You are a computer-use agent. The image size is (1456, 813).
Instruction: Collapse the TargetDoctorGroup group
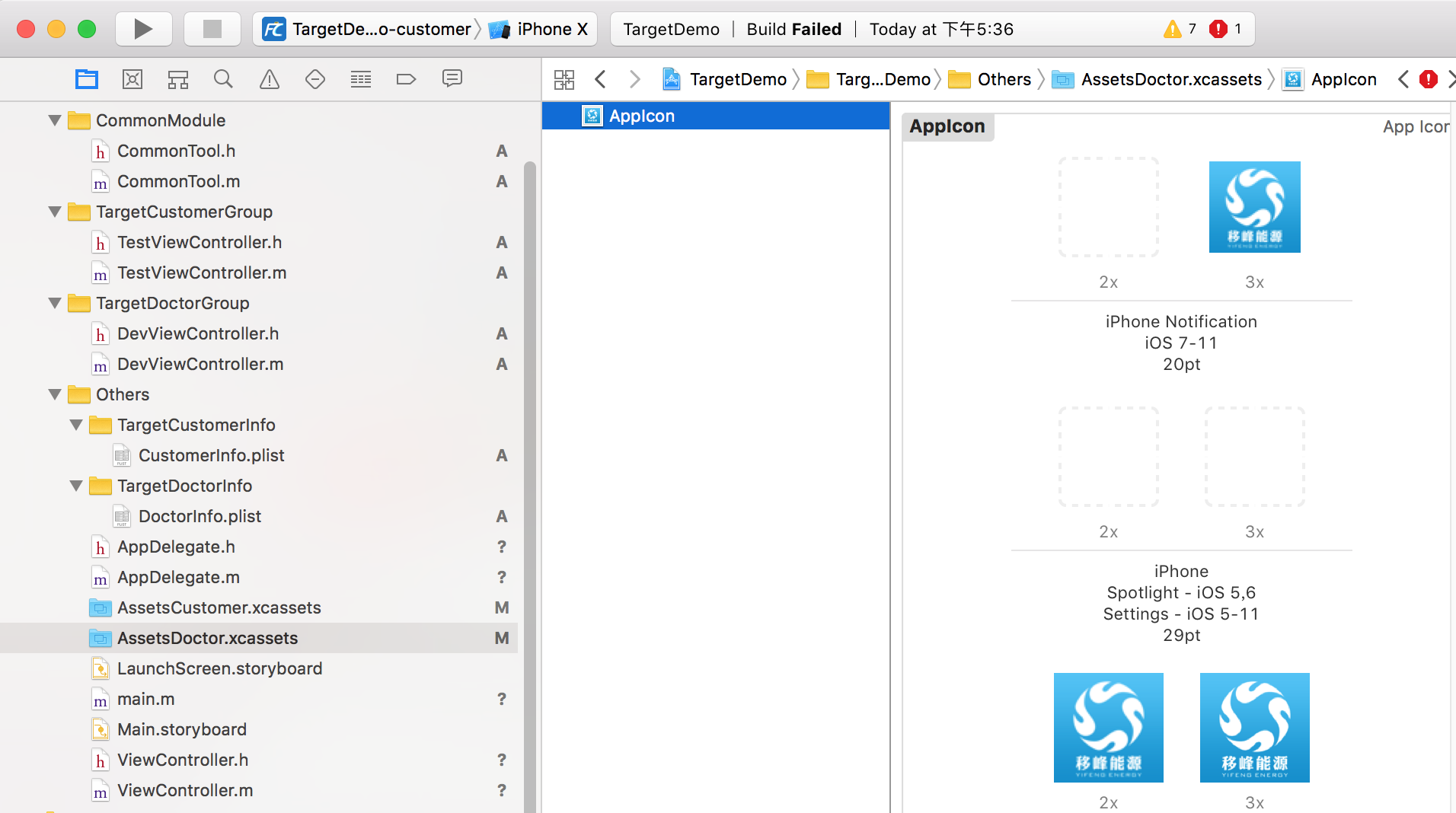point(55,303)
